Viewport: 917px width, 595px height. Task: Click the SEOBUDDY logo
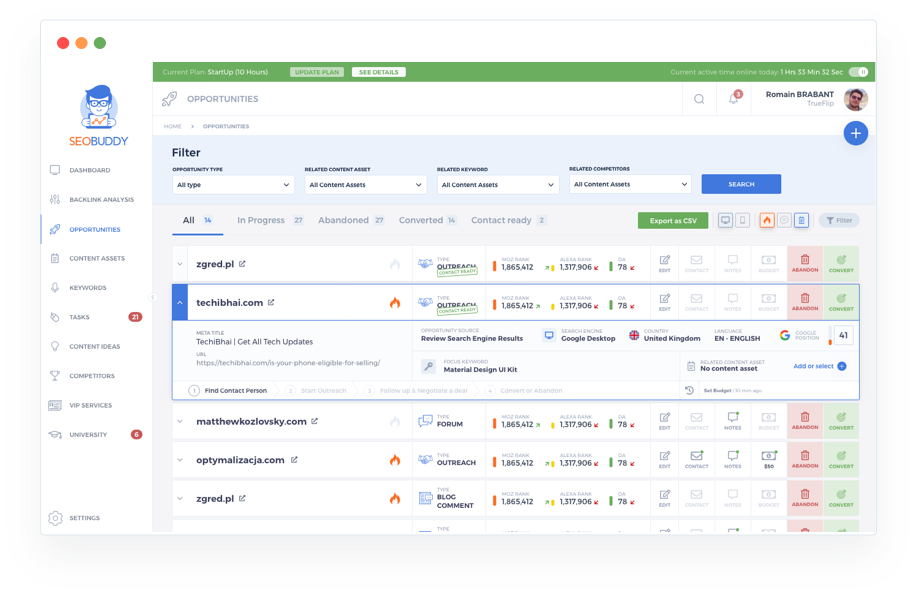tap(98, 116)
